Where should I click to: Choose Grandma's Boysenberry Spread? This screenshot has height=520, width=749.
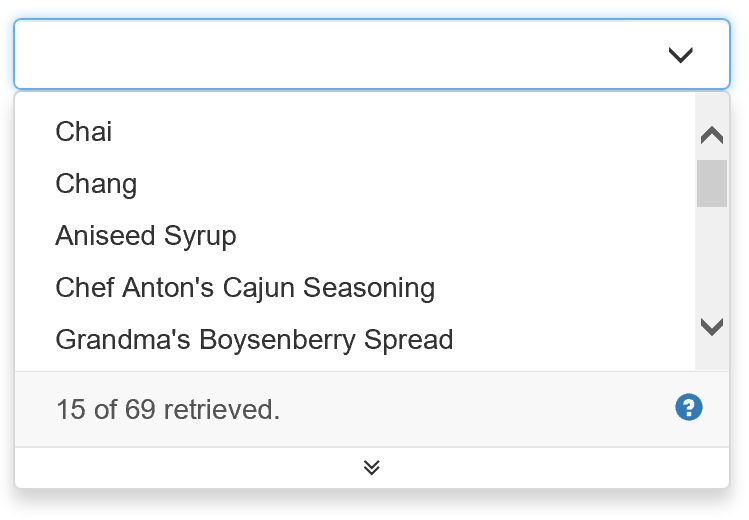click(x=254, y=339)
